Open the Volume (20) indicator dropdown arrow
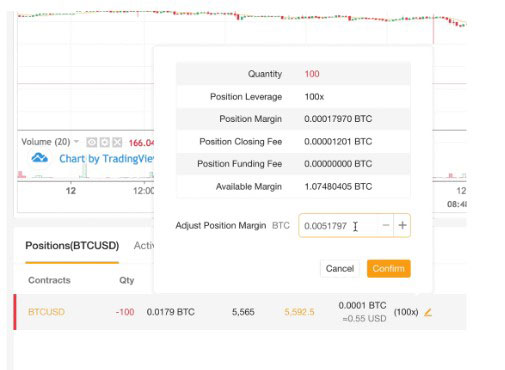 tap(76, 142)
